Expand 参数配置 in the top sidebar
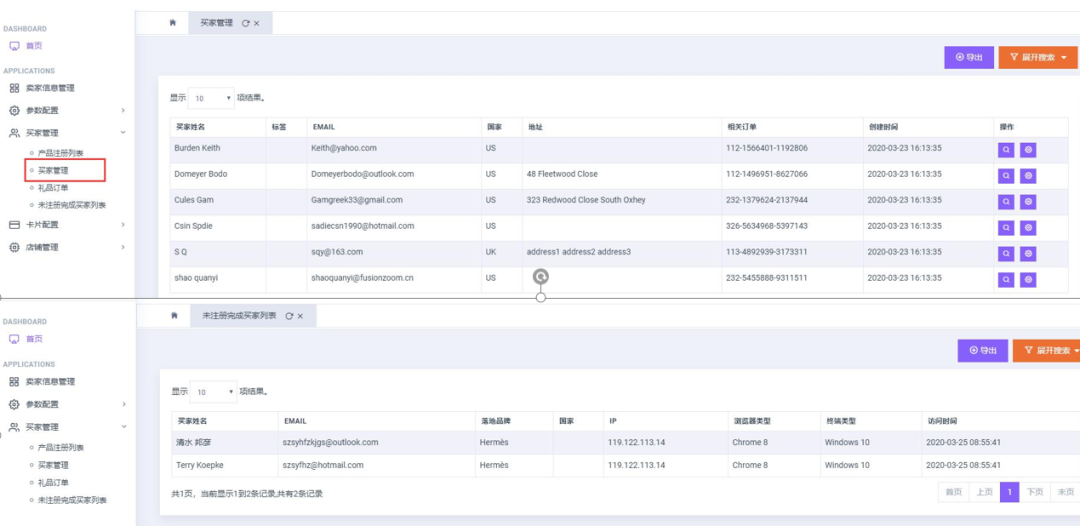1080x526 pixels. [67, 110]
